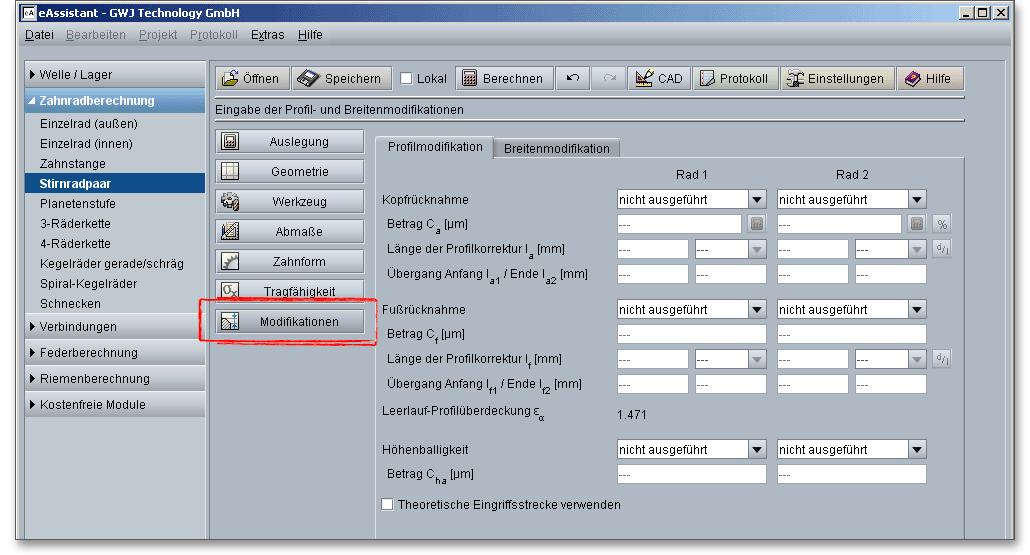Screen dimensions: 1030x555
Task: Click the undo arrow icon
Action: pyautogui.click(x=572, y=79)
